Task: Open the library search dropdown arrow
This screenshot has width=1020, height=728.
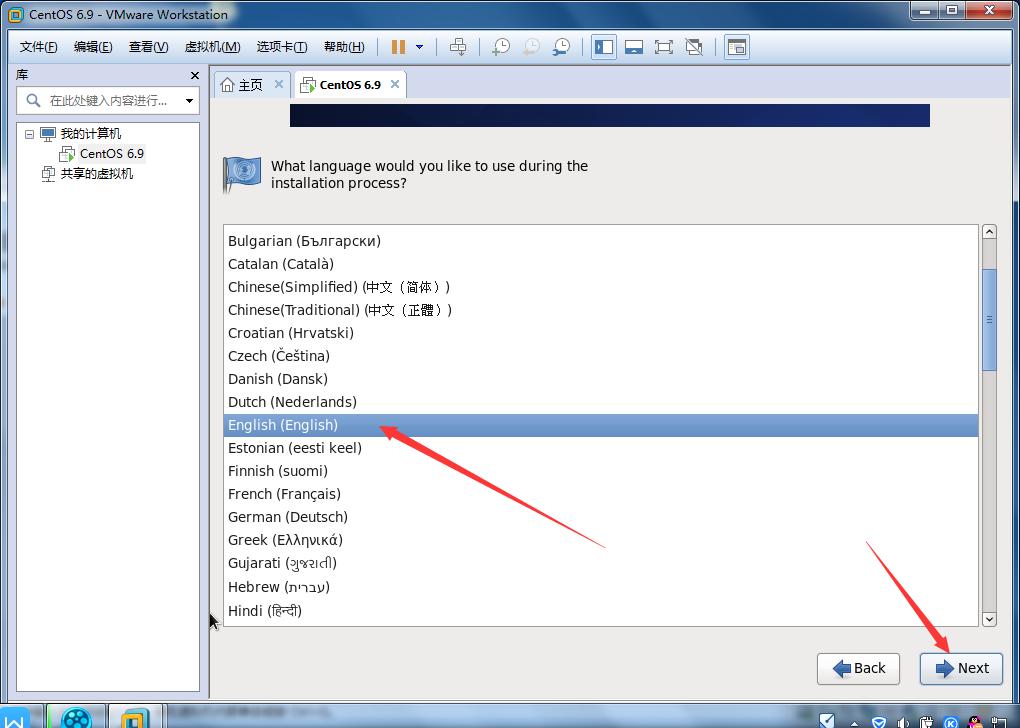Action: point(189,101)
